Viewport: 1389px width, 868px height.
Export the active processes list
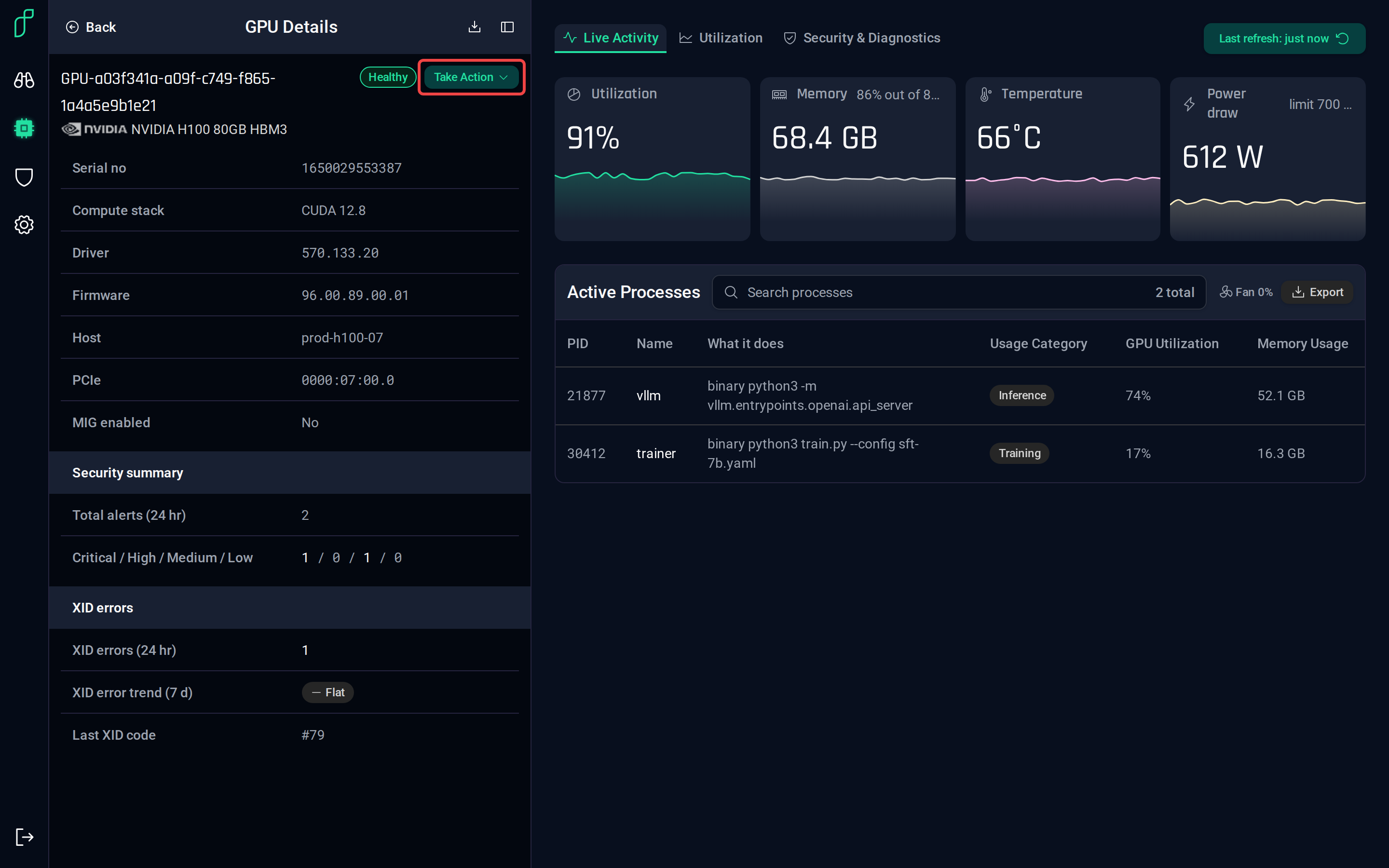point(1317,292)
